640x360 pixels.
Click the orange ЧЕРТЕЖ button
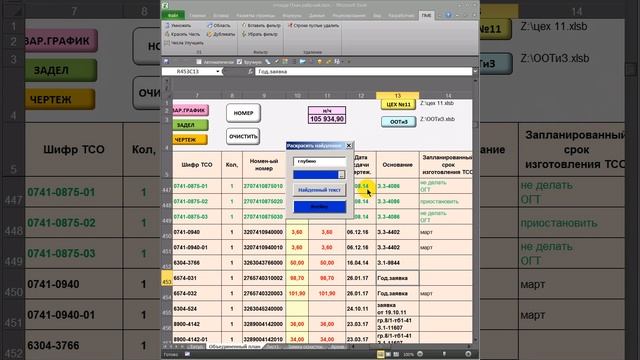click(190, 140)
